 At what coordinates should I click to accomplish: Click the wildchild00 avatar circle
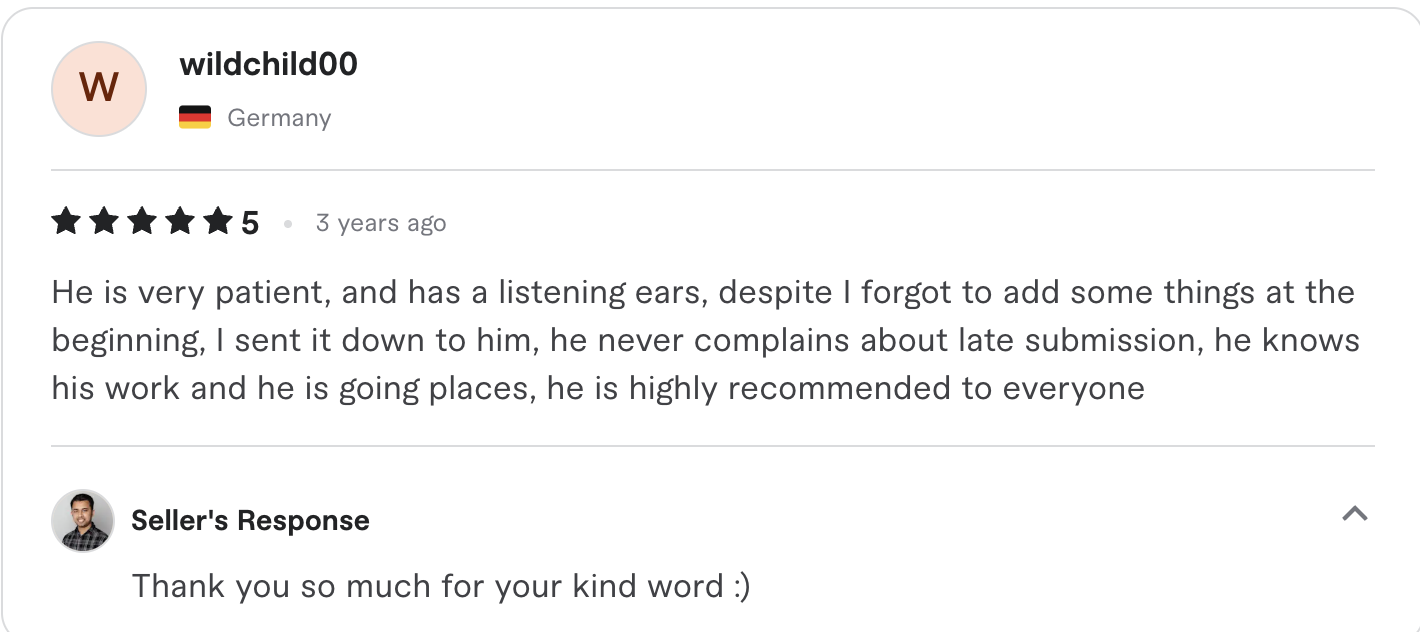pyautogui.click(x=98, y=88)
